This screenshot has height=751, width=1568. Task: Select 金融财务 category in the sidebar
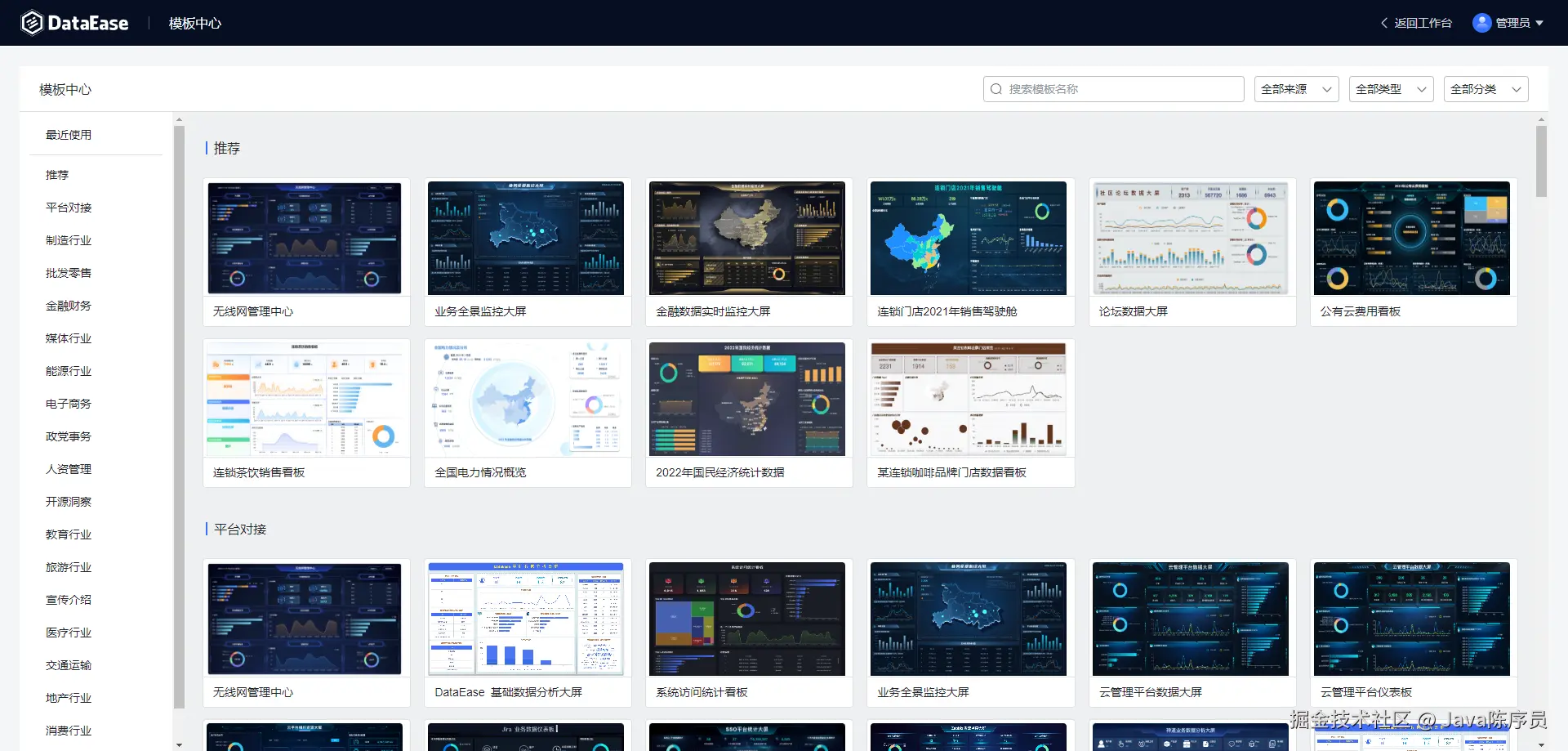[x=69, y=306]
